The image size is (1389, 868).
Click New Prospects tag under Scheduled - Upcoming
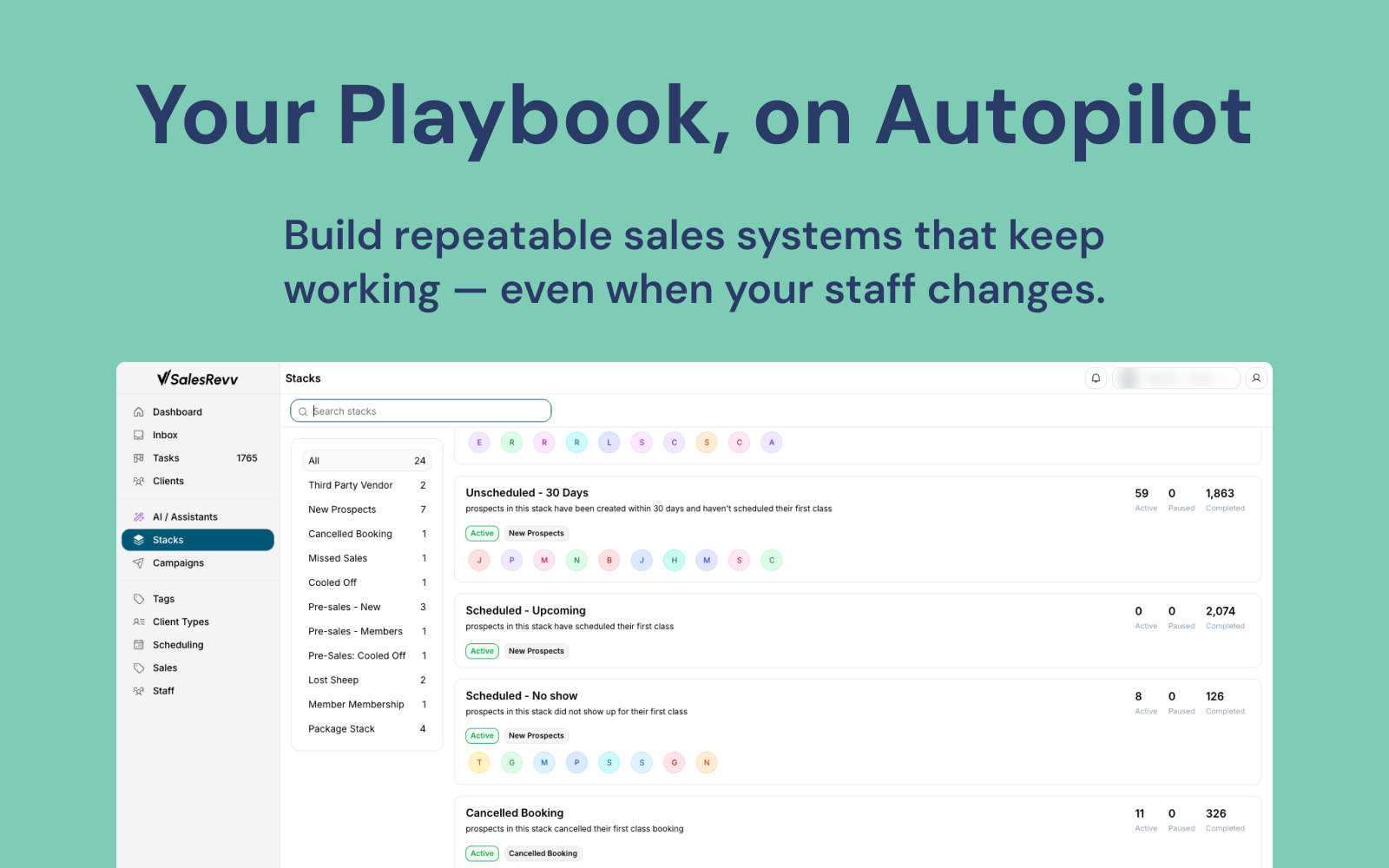(536, 651)
